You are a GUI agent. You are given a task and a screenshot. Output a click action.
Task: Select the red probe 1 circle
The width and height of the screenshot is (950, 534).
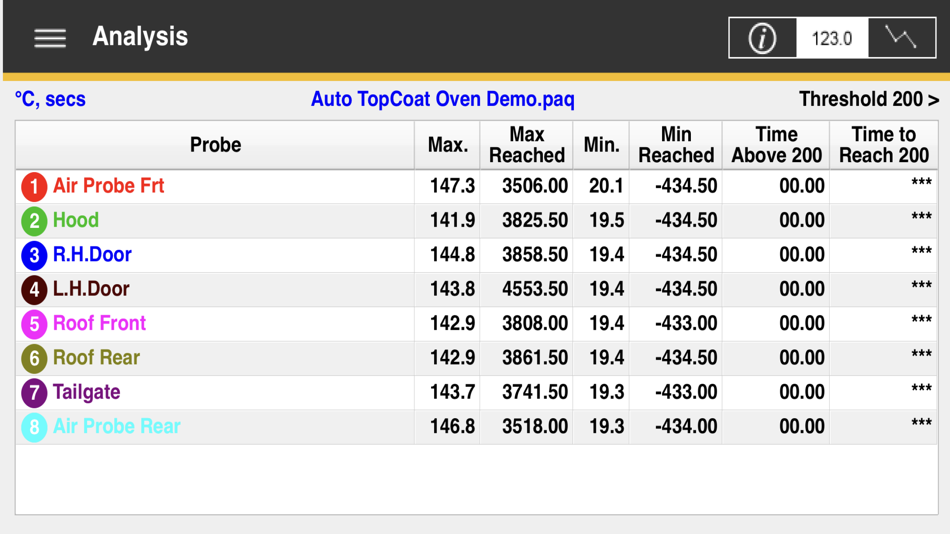[x=35, y=186]
